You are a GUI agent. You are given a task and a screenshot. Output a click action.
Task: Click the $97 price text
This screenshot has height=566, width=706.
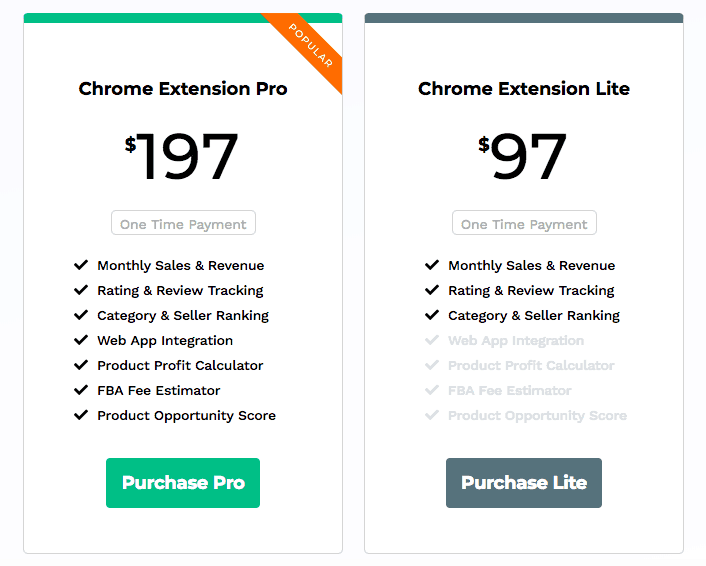(x=524, y=156)
